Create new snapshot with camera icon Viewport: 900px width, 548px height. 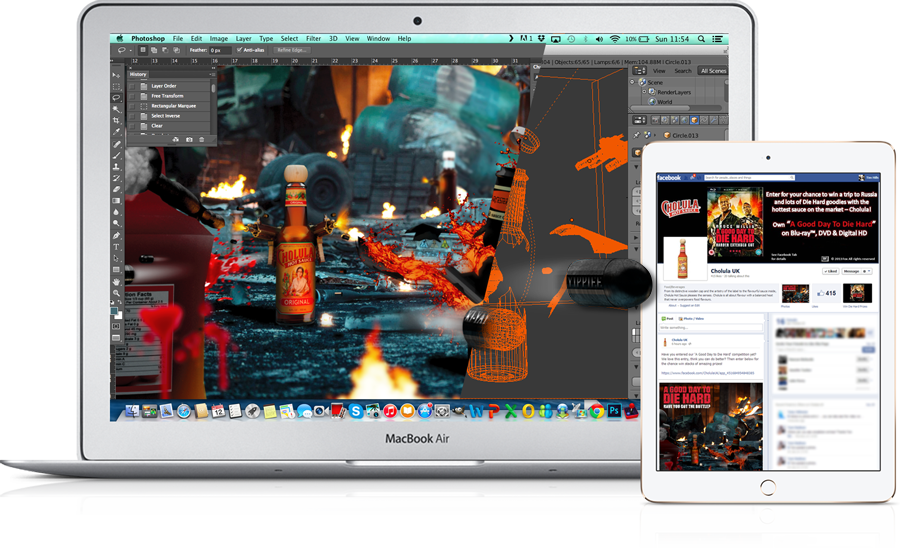point(189,139)
